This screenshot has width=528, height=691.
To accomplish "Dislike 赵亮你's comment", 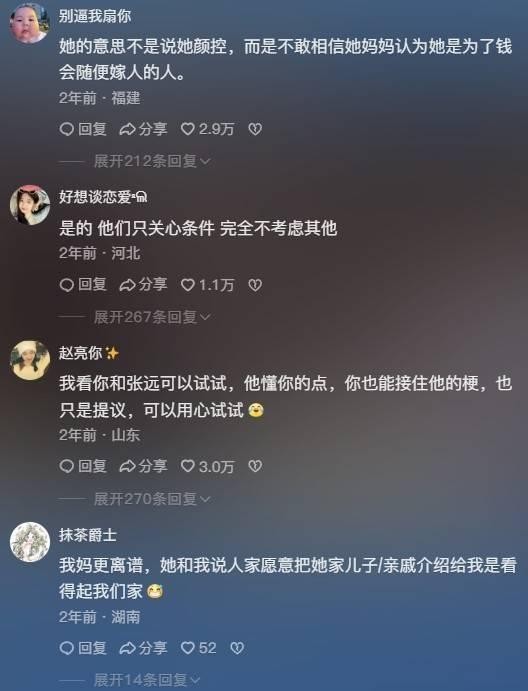I will tap(255, 466).
